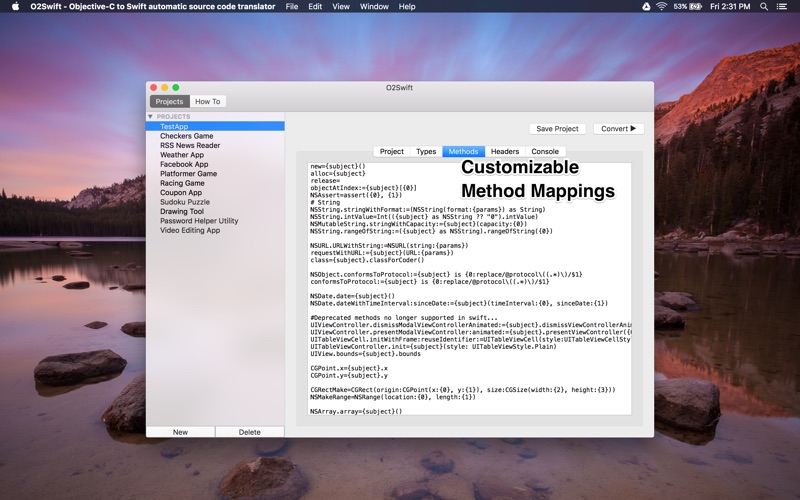This screenshot has height=500, width=800.
Task: Check the battery status icon
Action: pyautogui.click(x=695, y=7)
